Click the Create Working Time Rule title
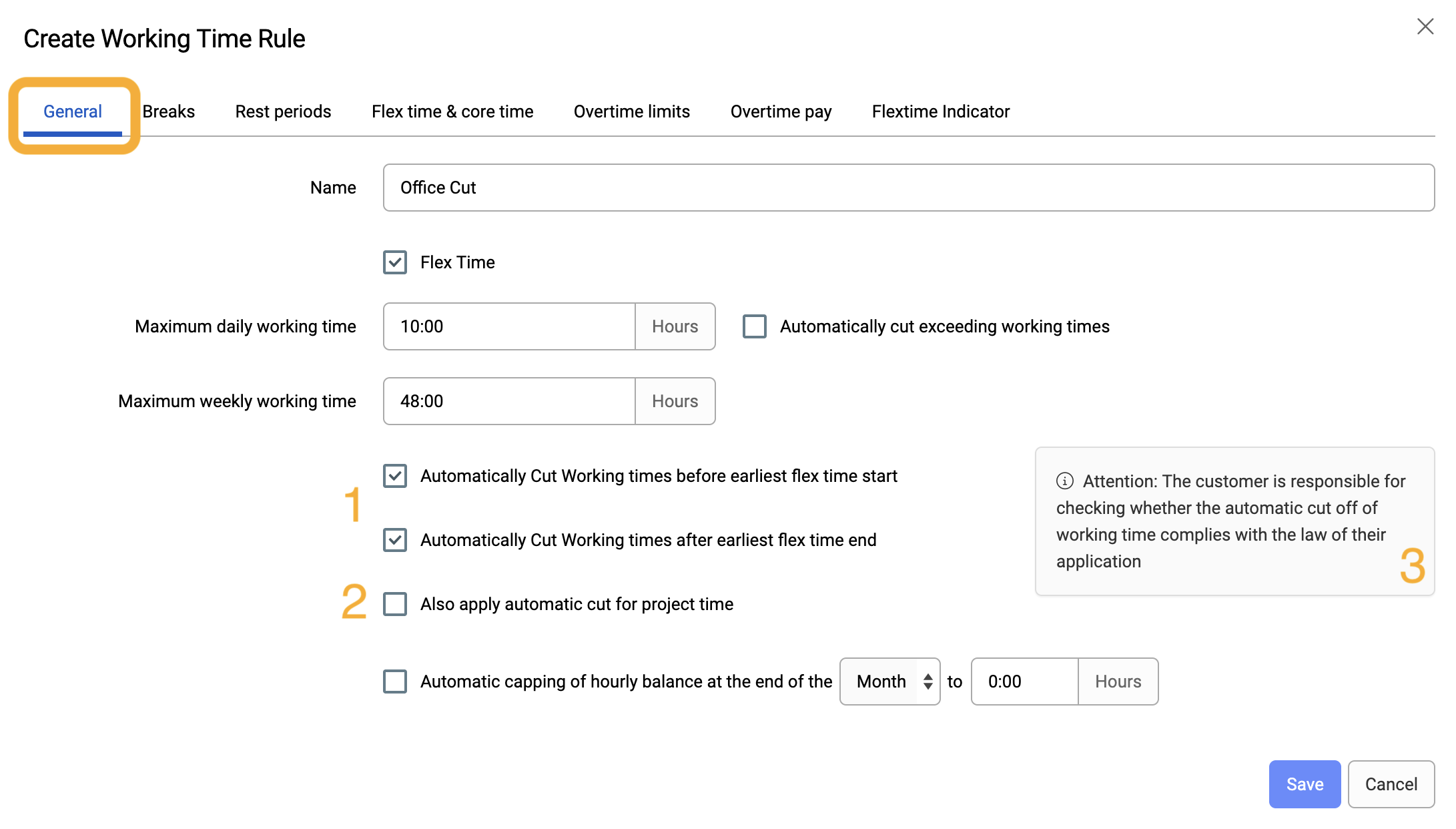Viewport: 1456px width, 829px height. tap(164, 39)
